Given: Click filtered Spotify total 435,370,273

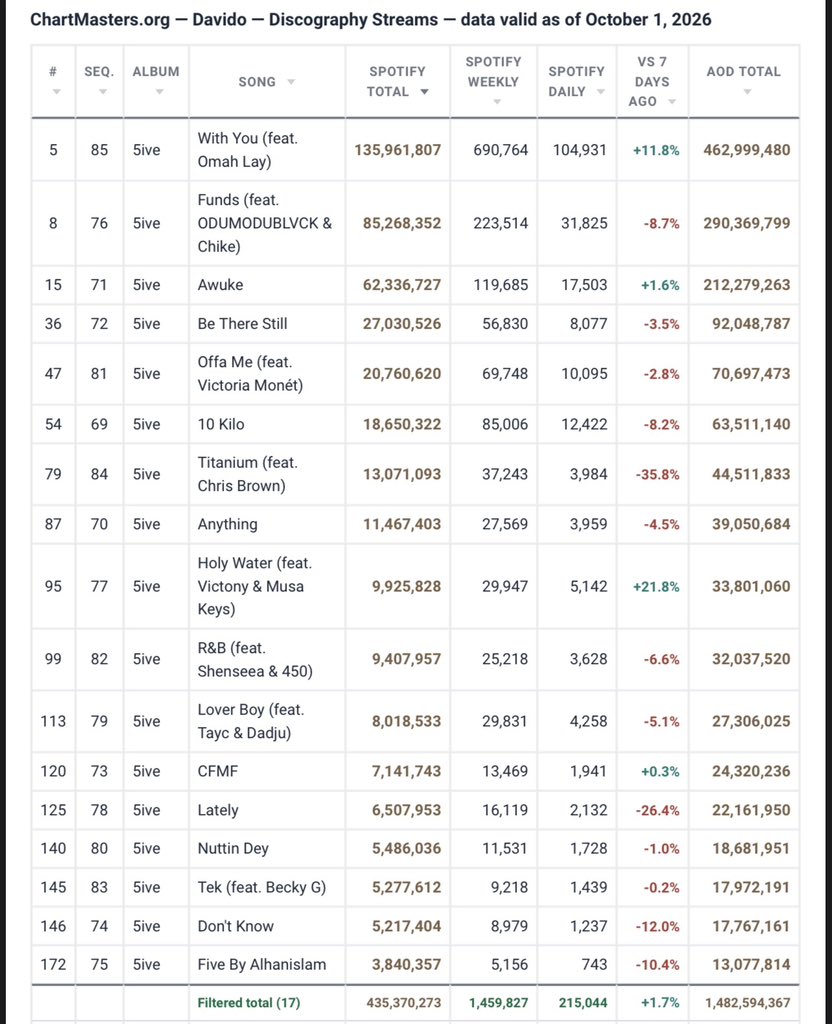Looking at the screenshot, I should point(404,1002).
